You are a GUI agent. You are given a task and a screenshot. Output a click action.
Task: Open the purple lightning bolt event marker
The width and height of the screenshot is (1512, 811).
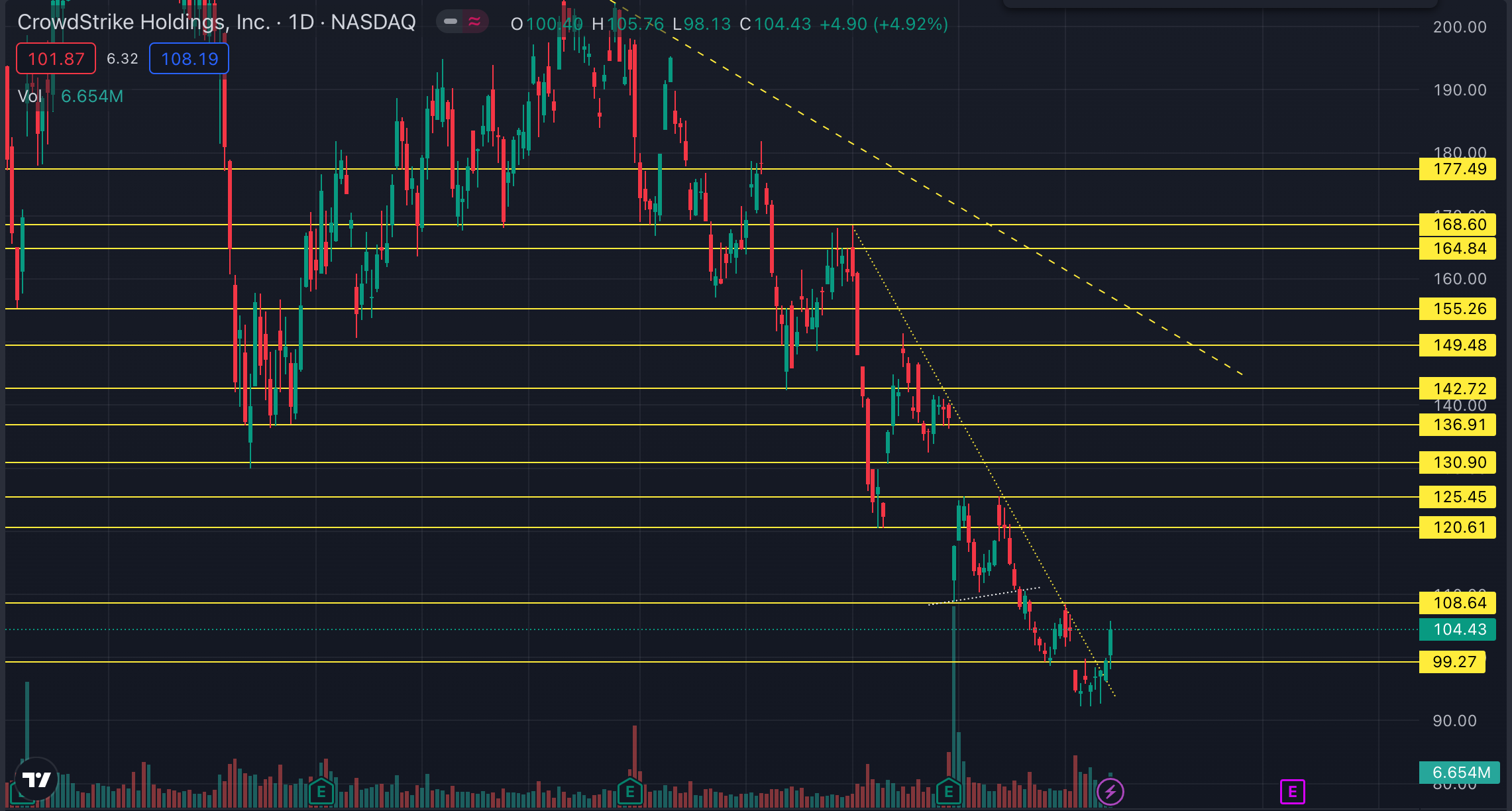pyautogui.click(x=1110, y=791)
